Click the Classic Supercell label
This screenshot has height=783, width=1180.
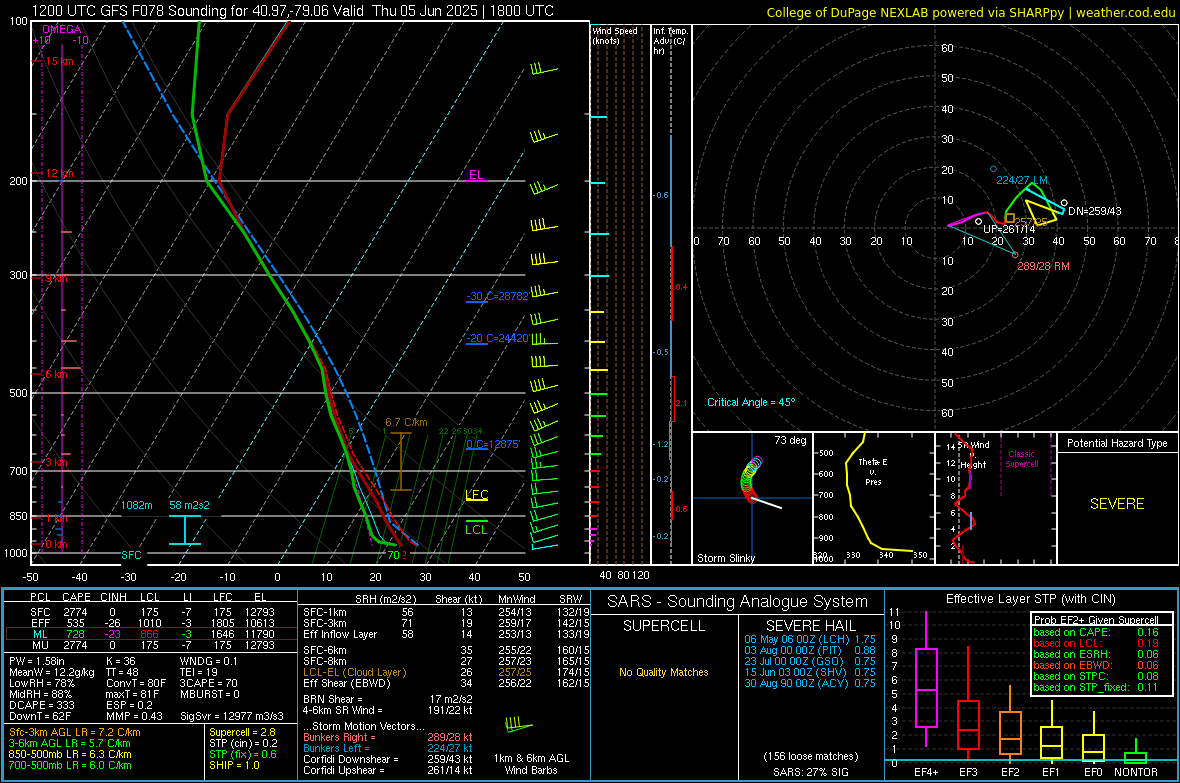point(1021,459)
